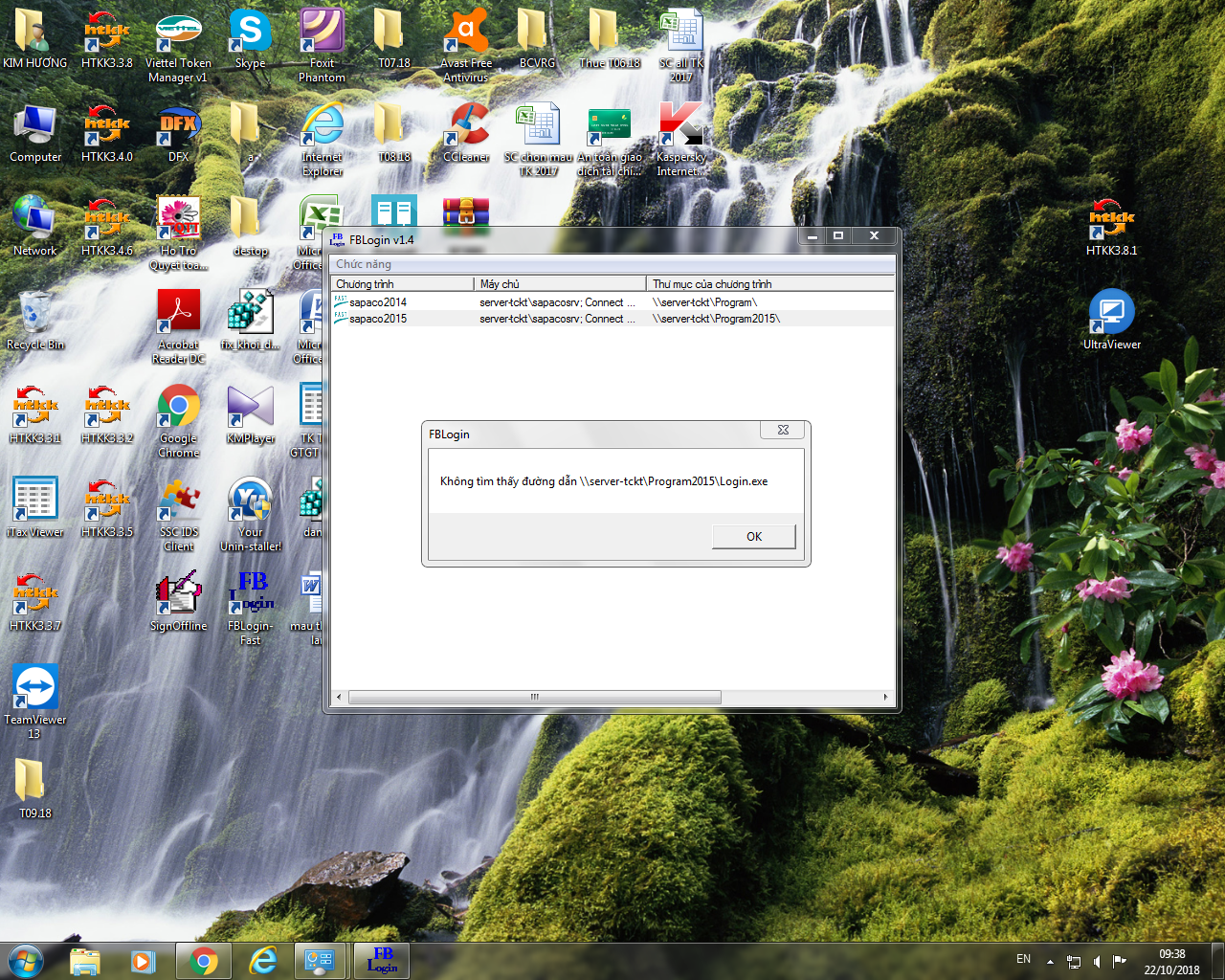The height and width of the screenshot is (980, 1225).
Task: Open the Skype desktop icon
Action: tap(250, 33)
